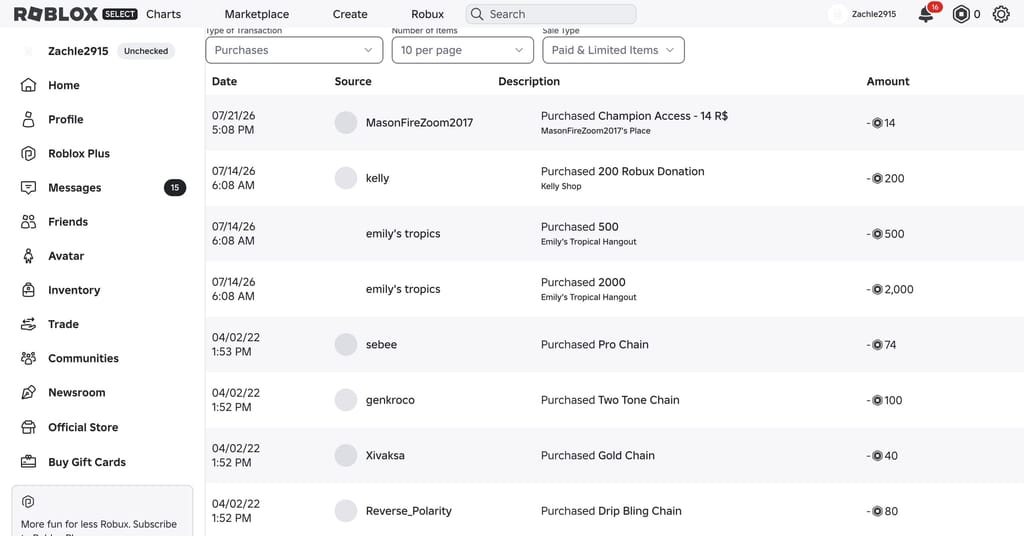The width and height of the screenshot is (1024, 536).
Task: Click the 04/02/22 1:53 PM date
Action: 236,344
